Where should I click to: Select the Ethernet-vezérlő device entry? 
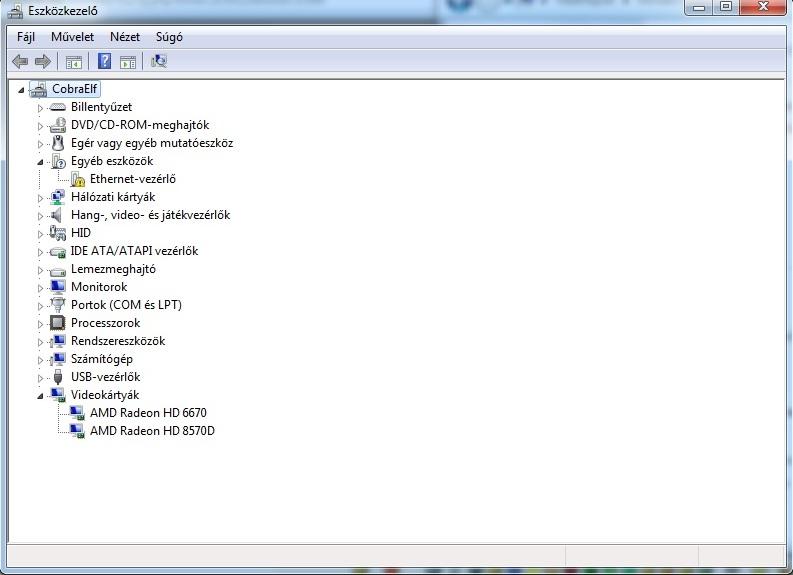[133, 179]
